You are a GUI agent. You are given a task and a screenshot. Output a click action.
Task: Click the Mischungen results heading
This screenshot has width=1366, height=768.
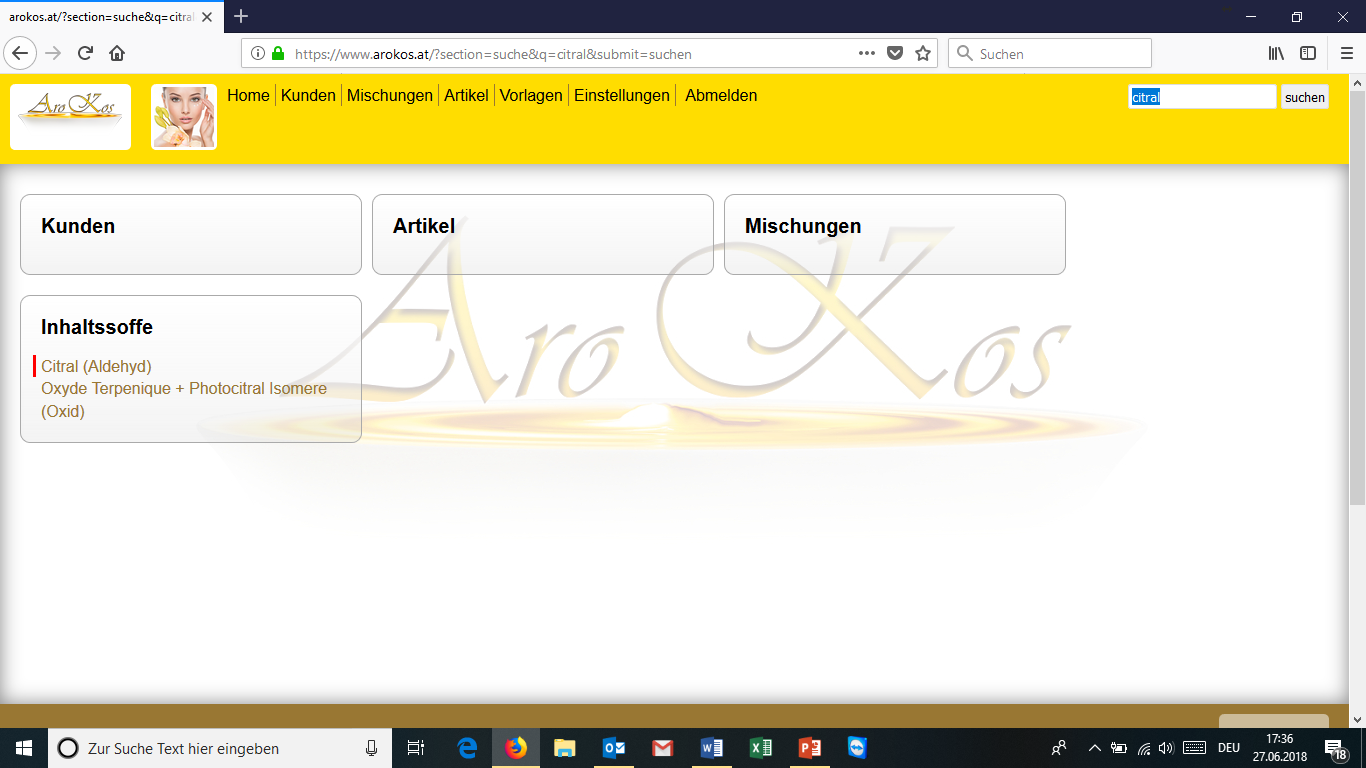(803, 226)
